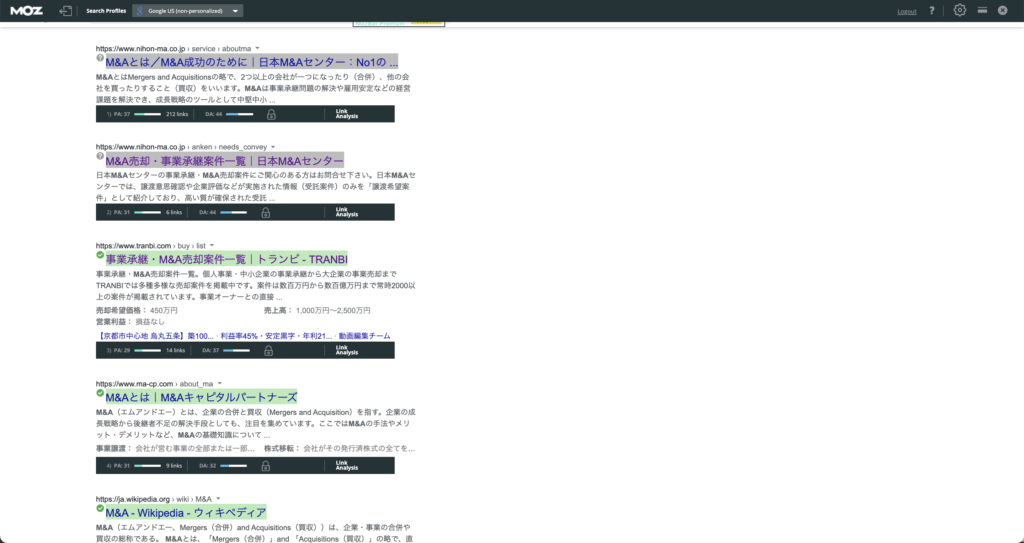1024x543 pixels.
Task: Click the 営業利益： 損益なし text
Action: click(x=131, y=322)
